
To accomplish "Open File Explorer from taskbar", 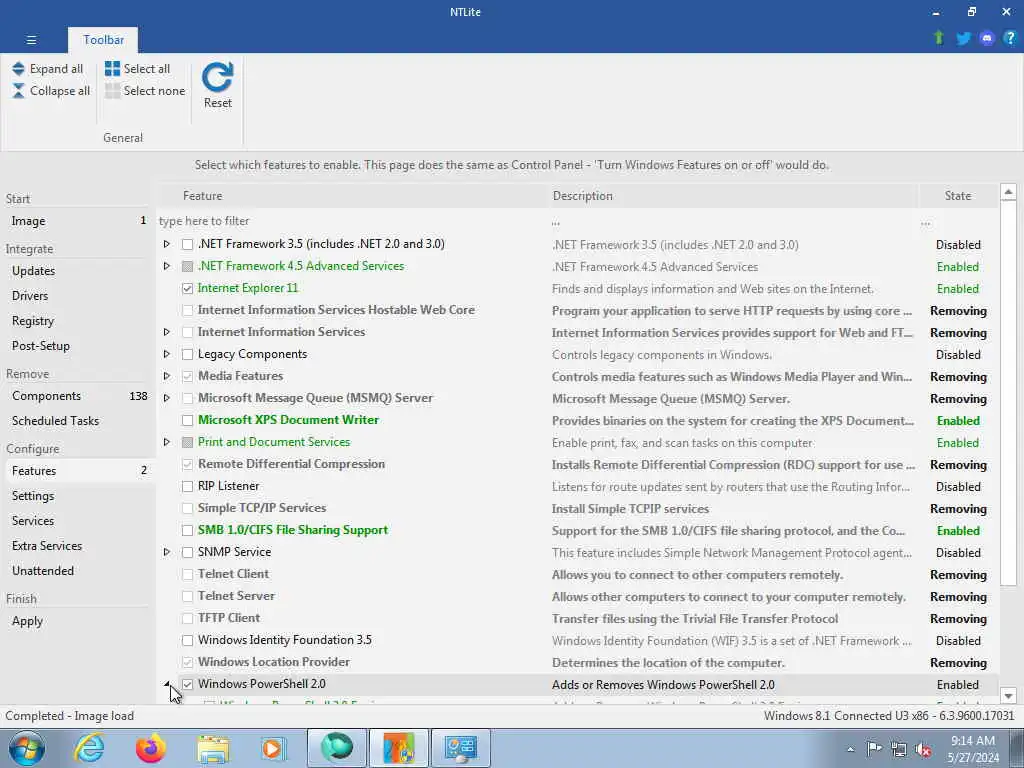I will (x=213, y=748).
